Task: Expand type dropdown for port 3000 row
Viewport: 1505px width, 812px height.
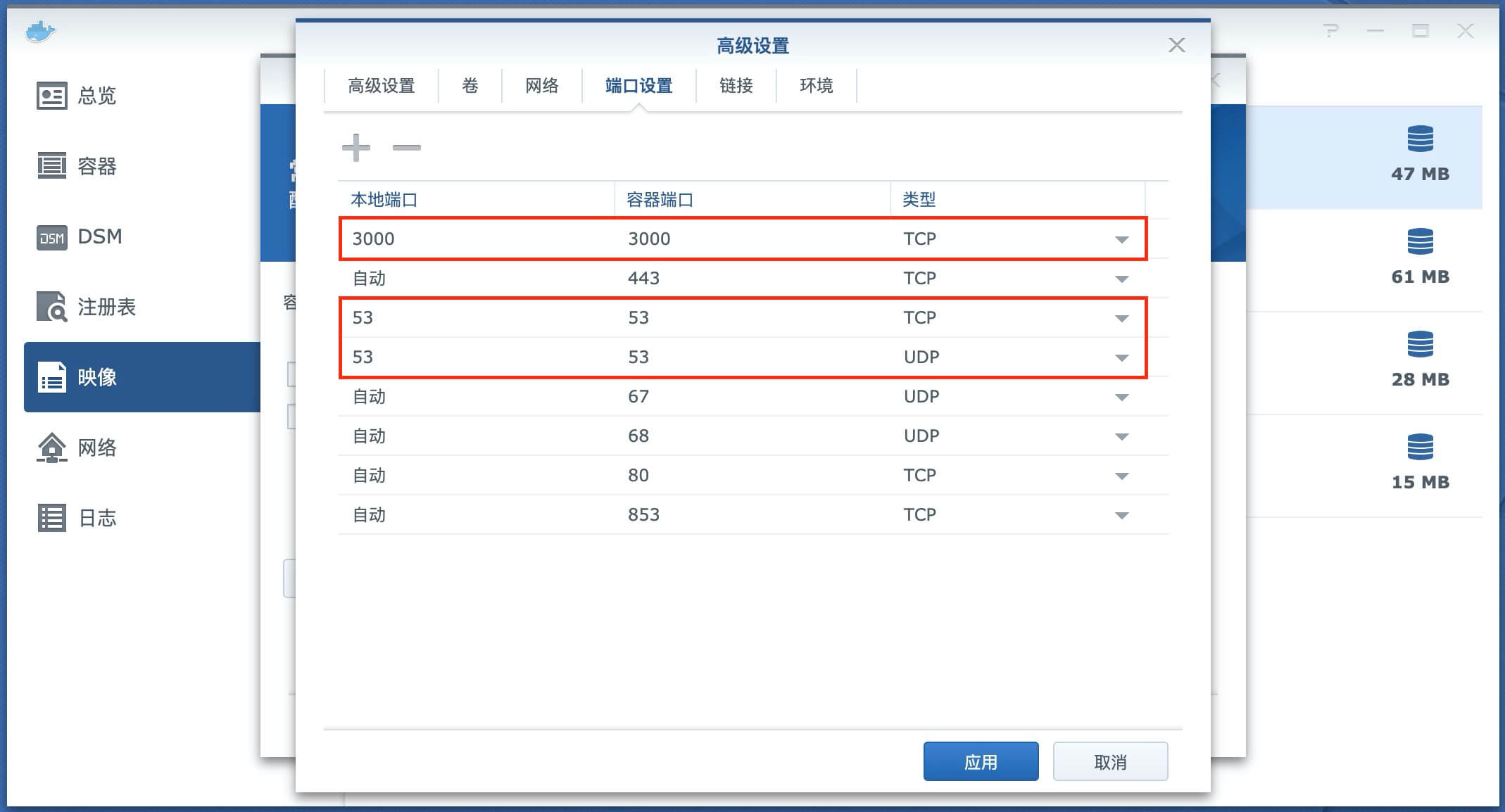Action: [1122, 239]
